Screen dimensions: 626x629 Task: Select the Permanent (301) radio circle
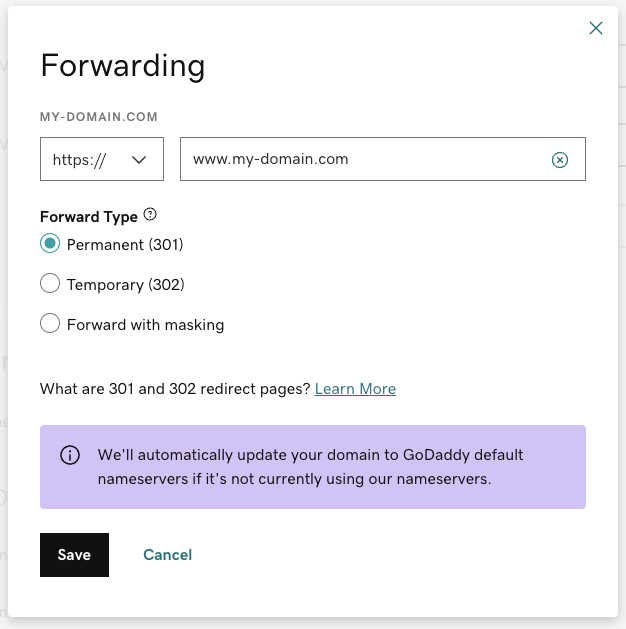pos(50,244)
